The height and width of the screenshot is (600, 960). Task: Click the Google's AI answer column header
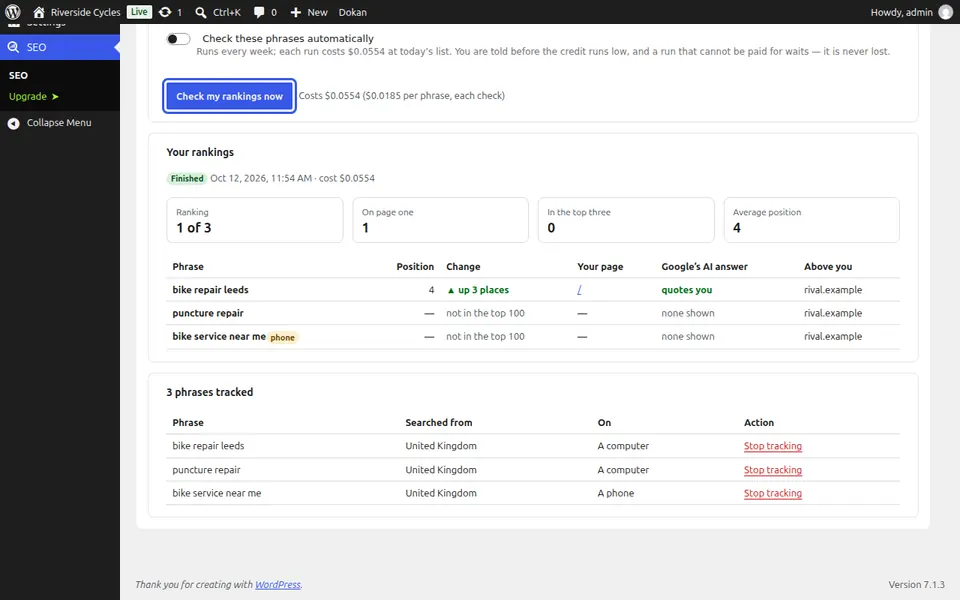pyautogui.click(x=704, y=266)
